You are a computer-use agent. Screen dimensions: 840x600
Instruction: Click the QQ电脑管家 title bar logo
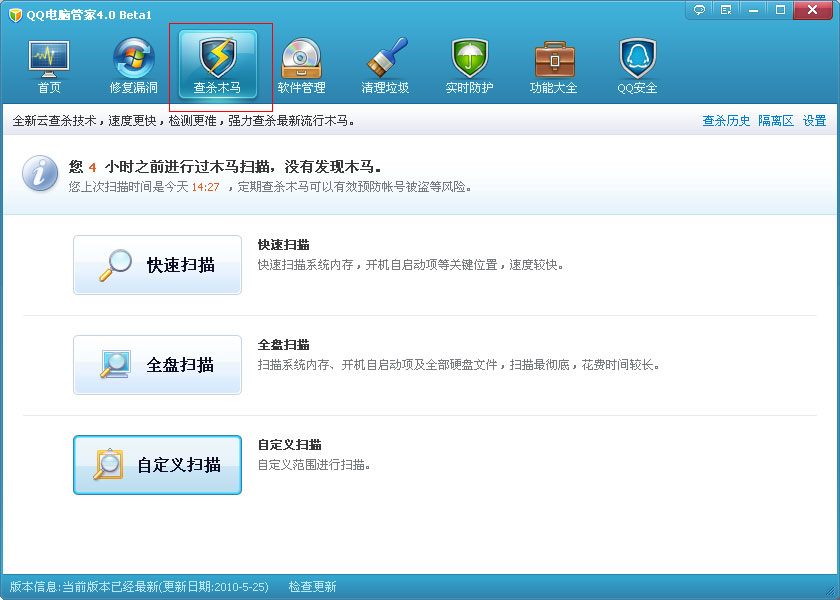coord(15,15)
